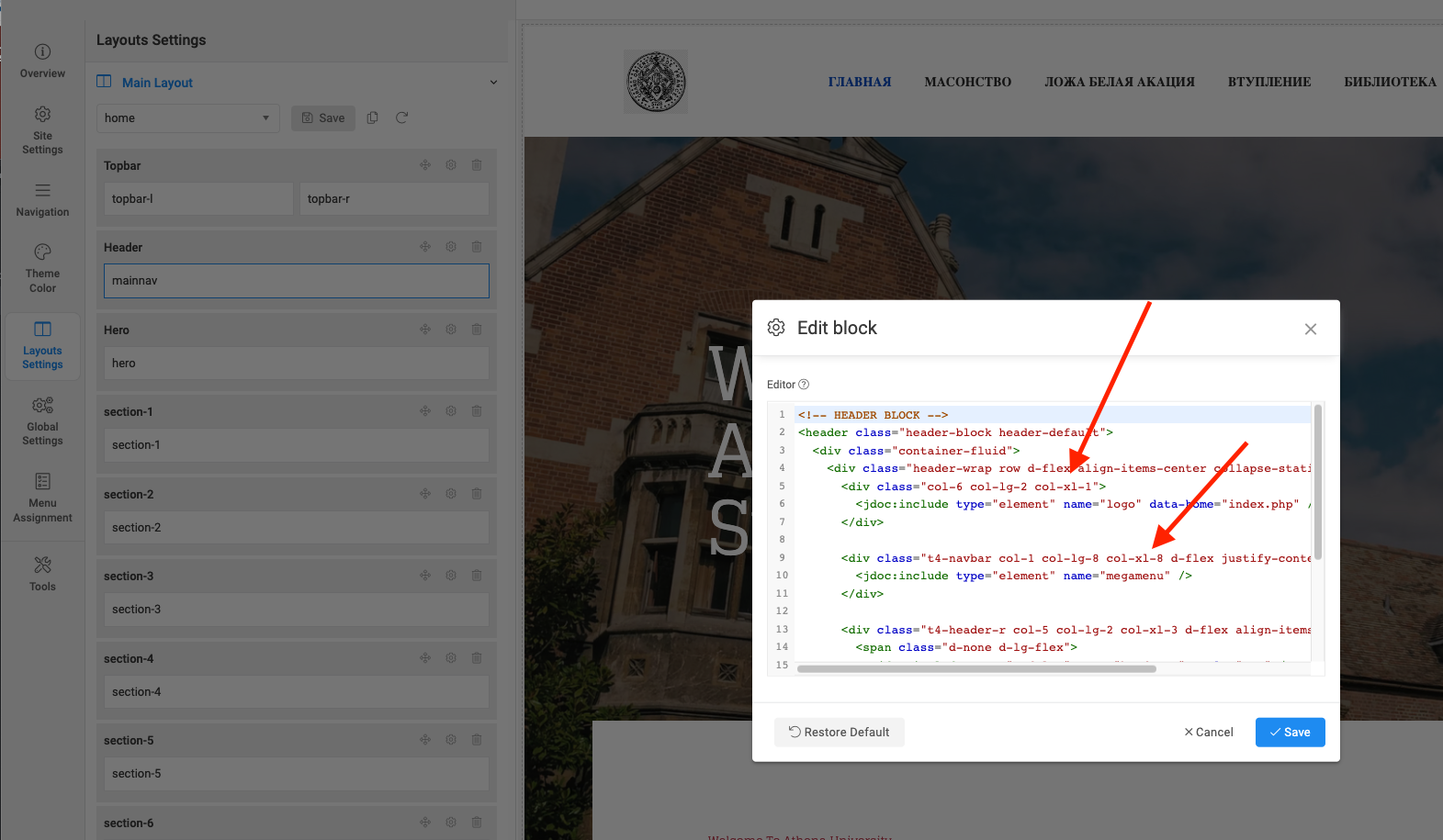This screenshot has width=1443, height=840.
Task: Select the section-3 block field
Action: (x=297, y=610)
